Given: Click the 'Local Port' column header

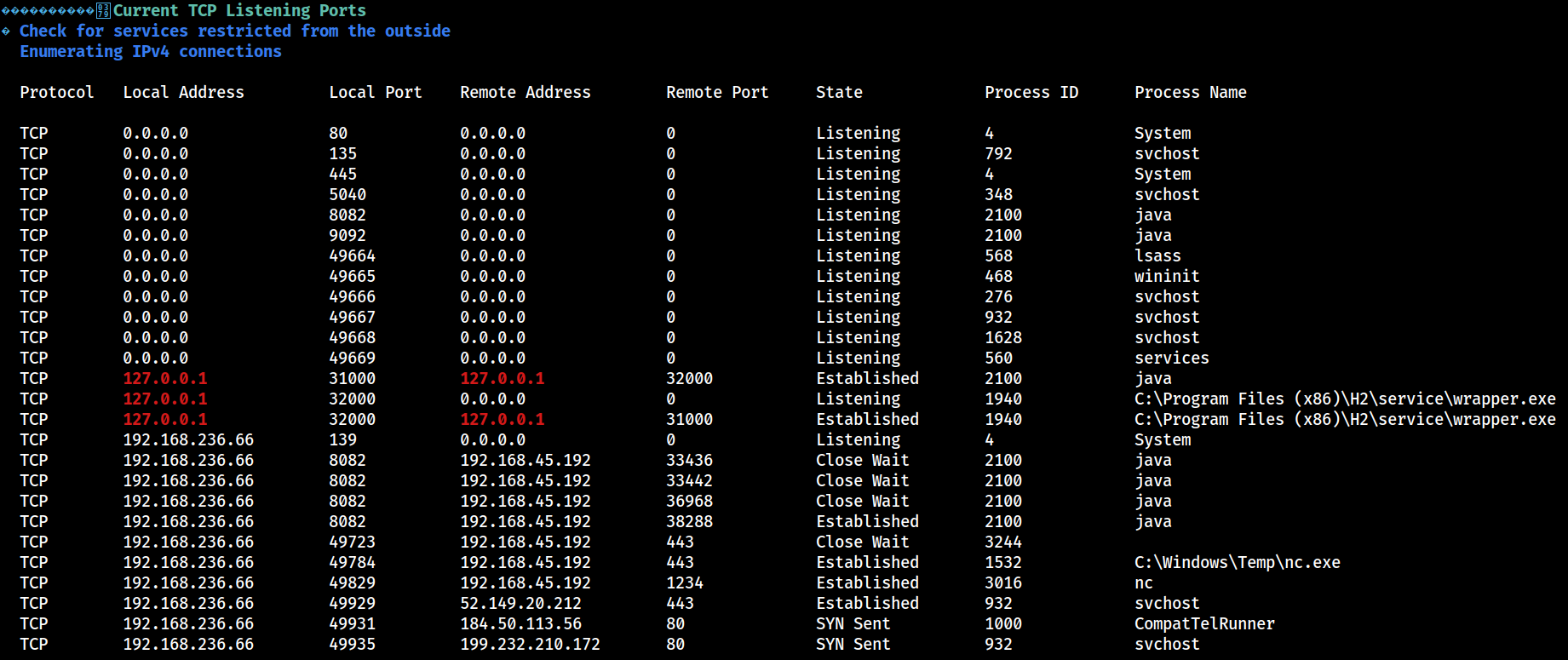Looking at the screenshot, I should (376, 92).
